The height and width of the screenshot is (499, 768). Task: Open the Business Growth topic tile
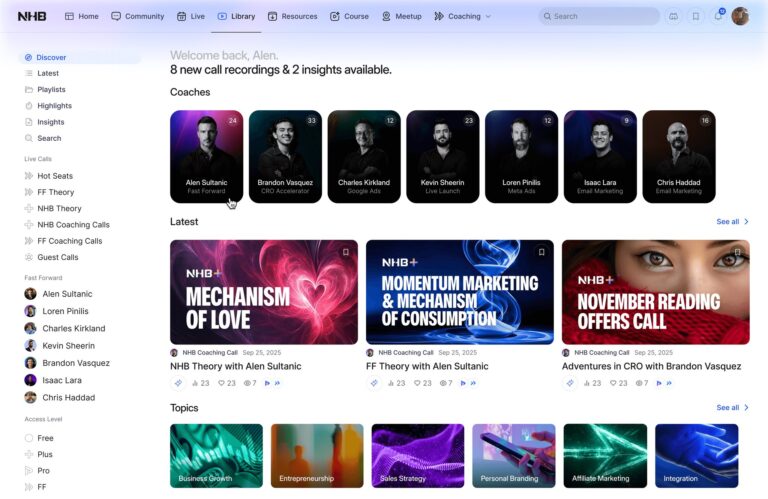(216, 456)
